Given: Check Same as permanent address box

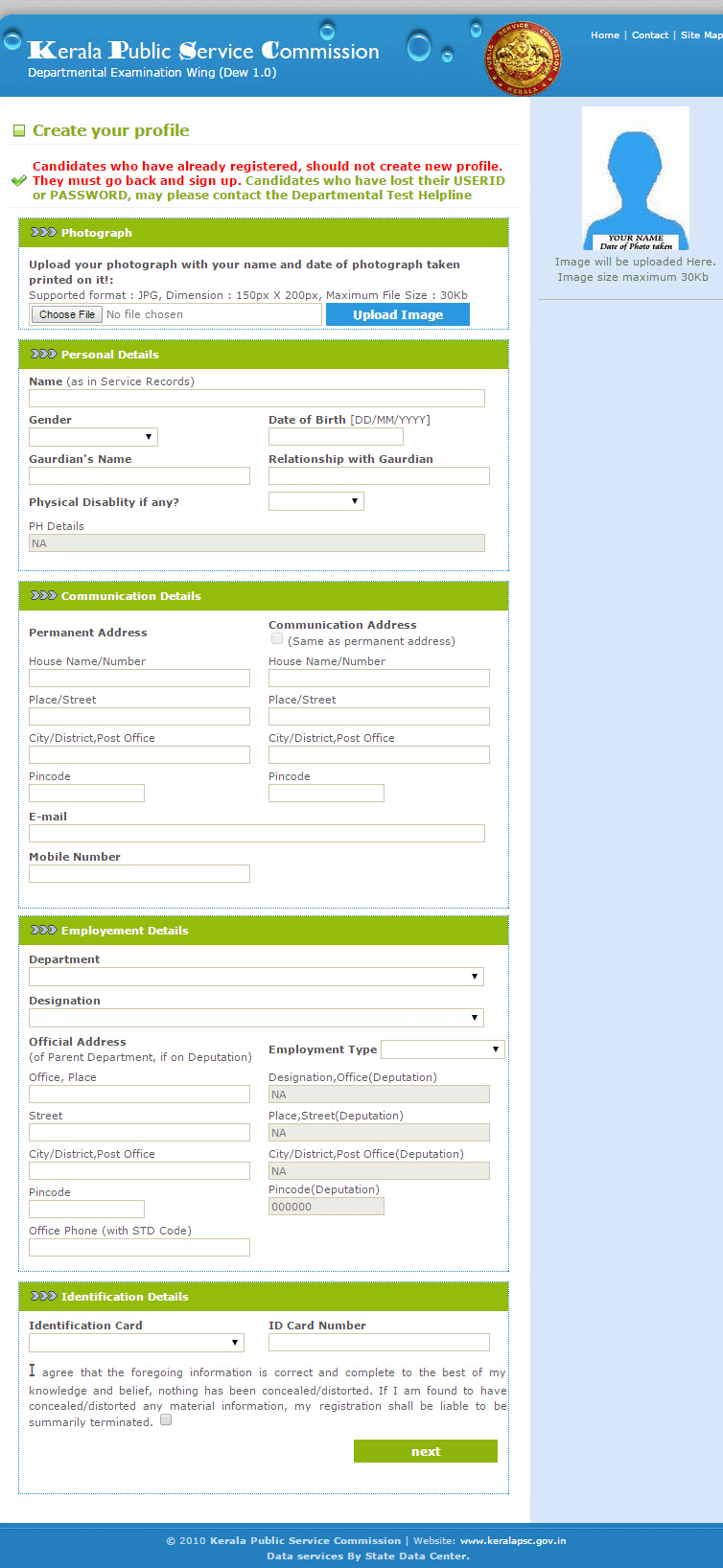Looking at the screenshot, I should (277, 639).
